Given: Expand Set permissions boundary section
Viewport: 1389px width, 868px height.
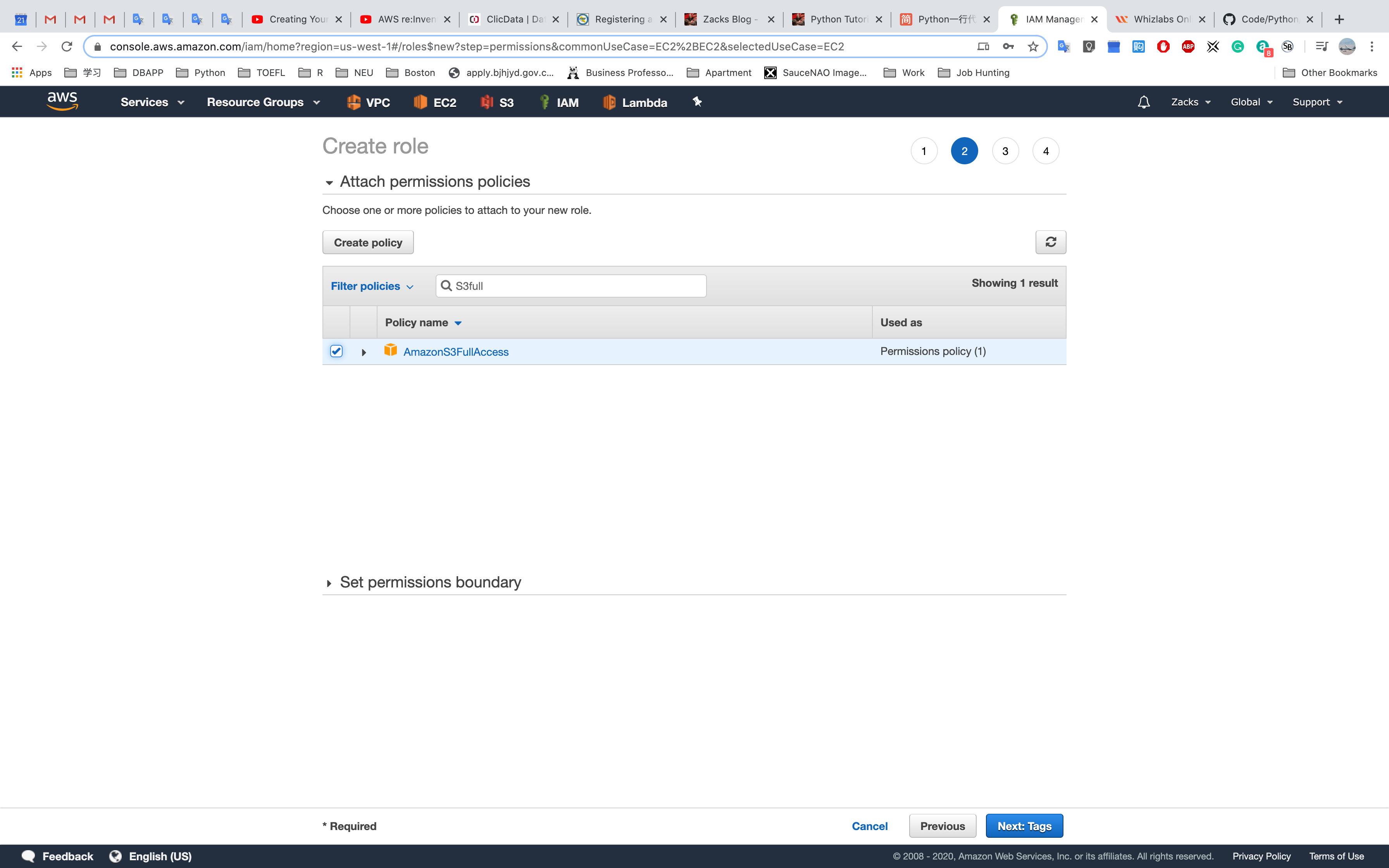Looking at the screenshot, I should coord(329,583).
